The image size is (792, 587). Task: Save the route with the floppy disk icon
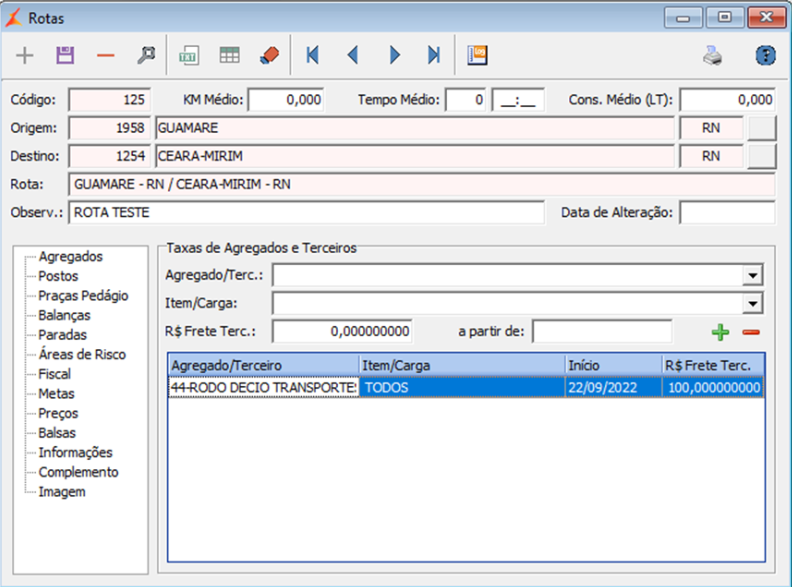[65, 56]
